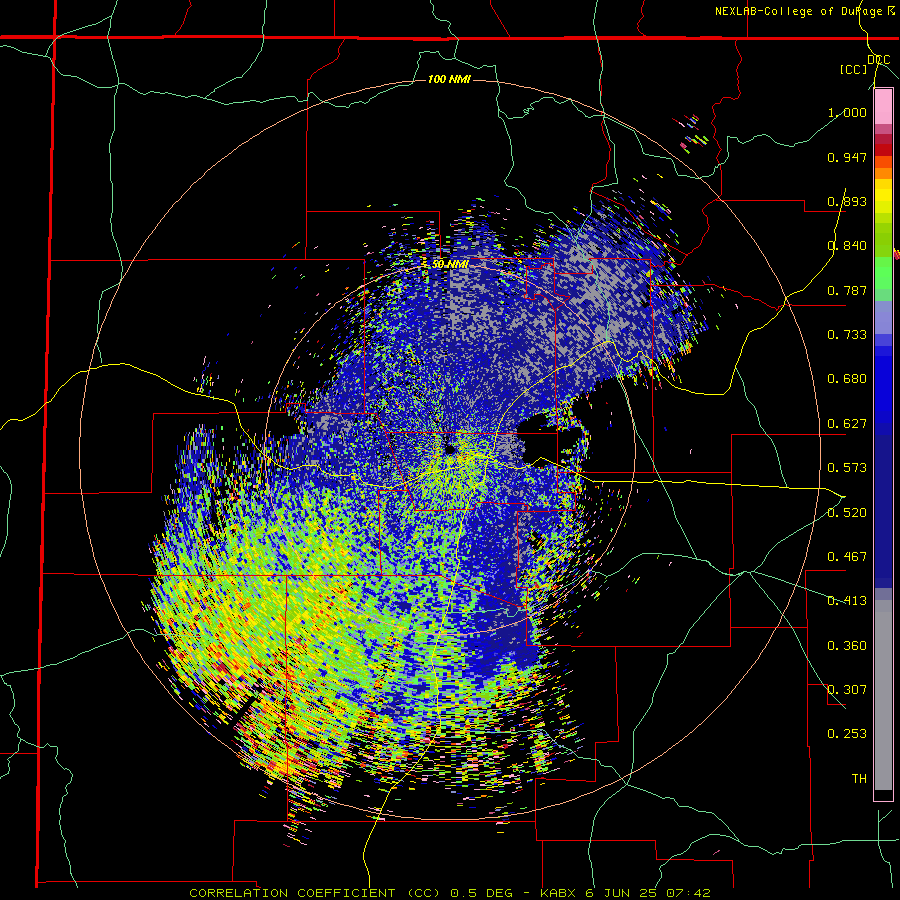Click the TH threshold label on legend
Screen dimensions: 900x900
click(859, 779)
